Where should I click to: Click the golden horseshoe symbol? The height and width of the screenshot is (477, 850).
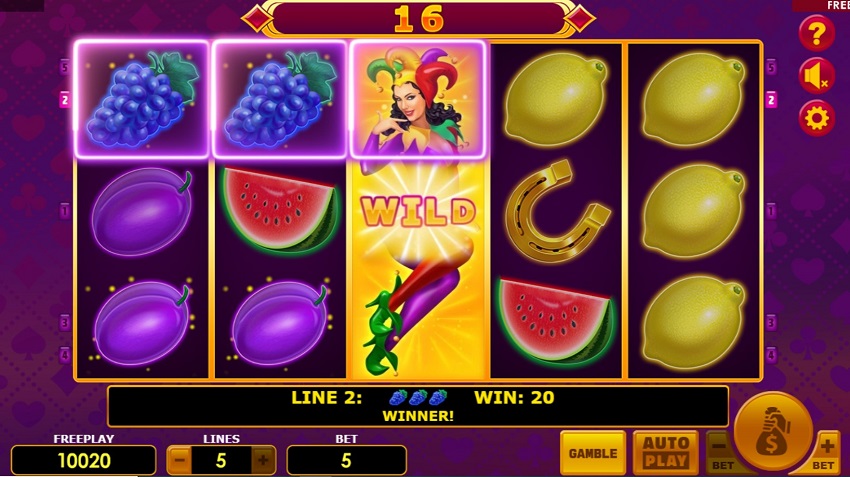556,210
